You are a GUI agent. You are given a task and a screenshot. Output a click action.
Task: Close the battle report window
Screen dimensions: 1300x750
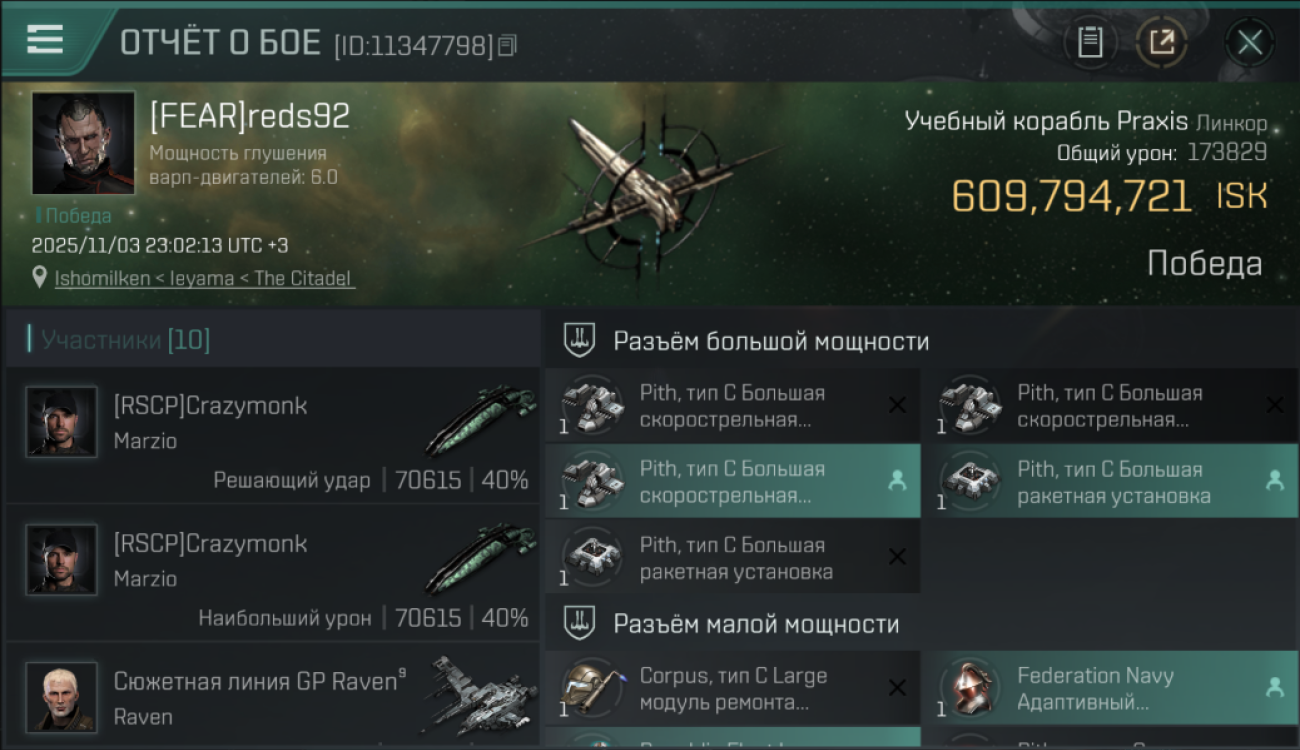1249,43
